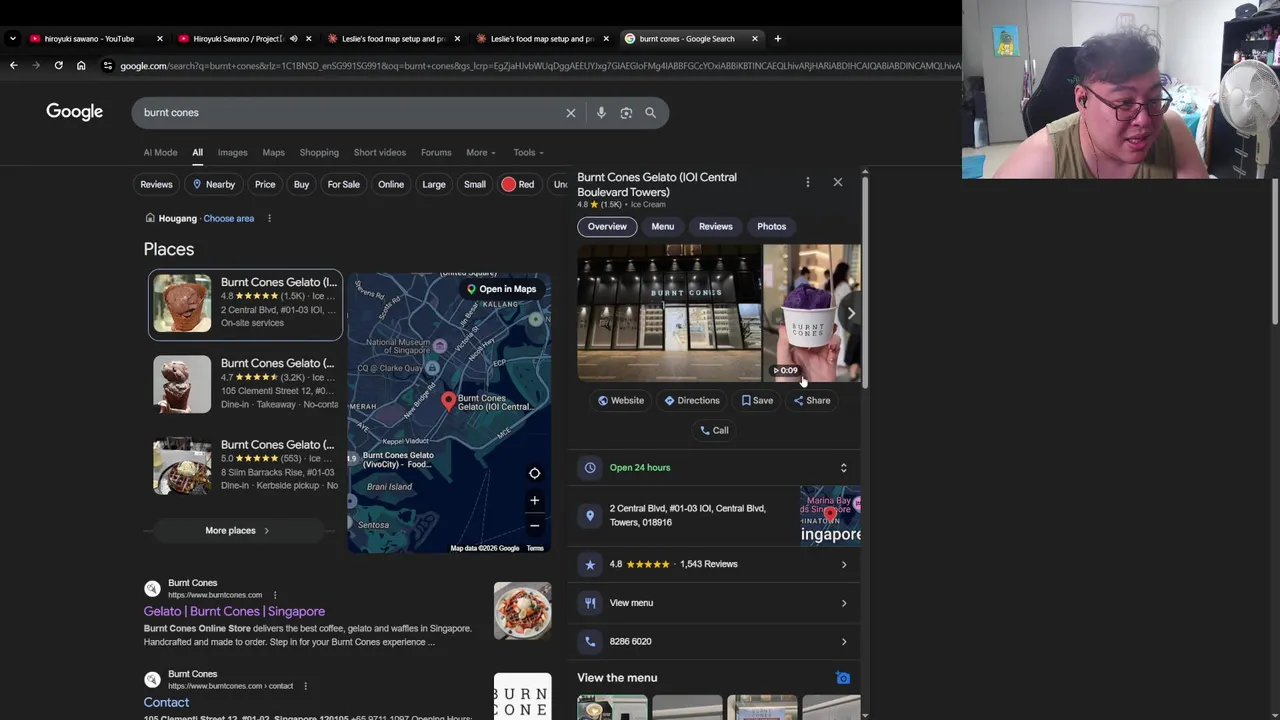Select the Images search tab
1280x720 pixels.
point(232,153)
